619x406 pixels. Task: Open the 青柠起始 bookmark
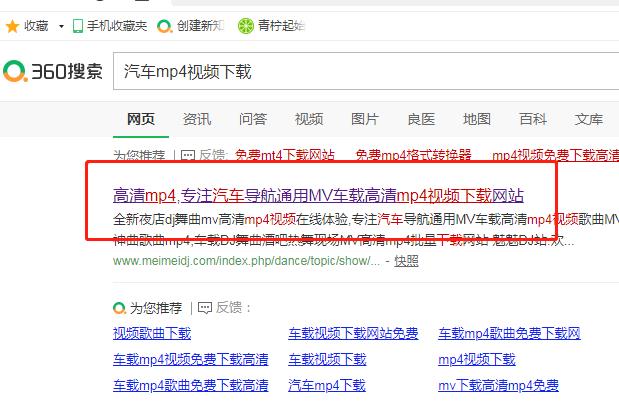(271, 26)
